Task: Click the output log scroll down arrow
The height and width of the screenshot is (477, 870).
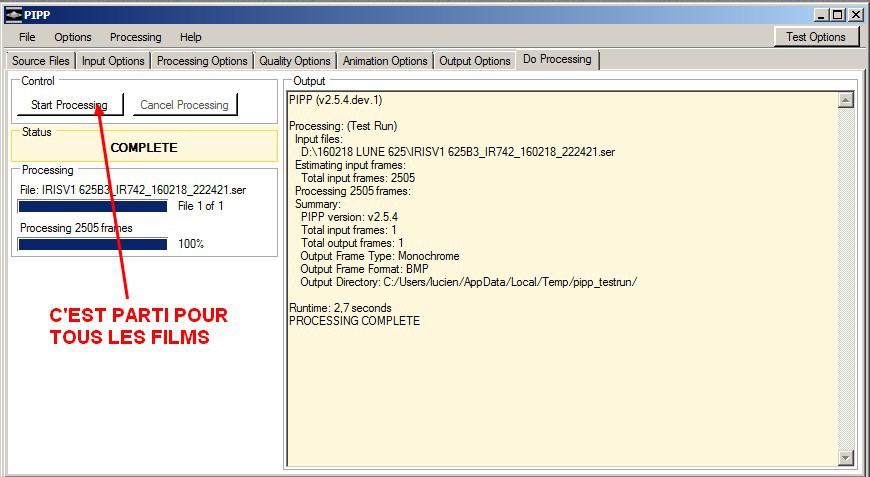Action: (x=846, y=458)
